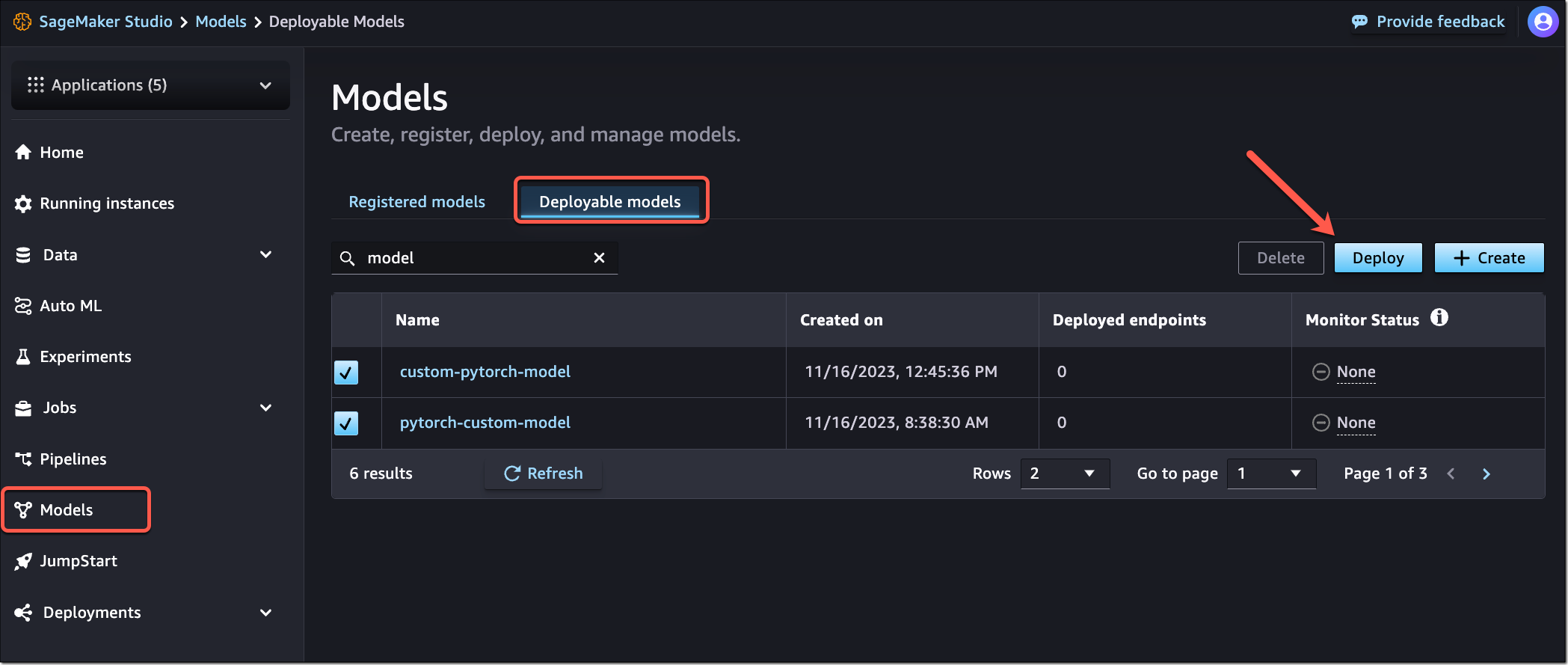Click the Delete button
The width and height of the screenshot is (1568, 665).
point(1281,258)
